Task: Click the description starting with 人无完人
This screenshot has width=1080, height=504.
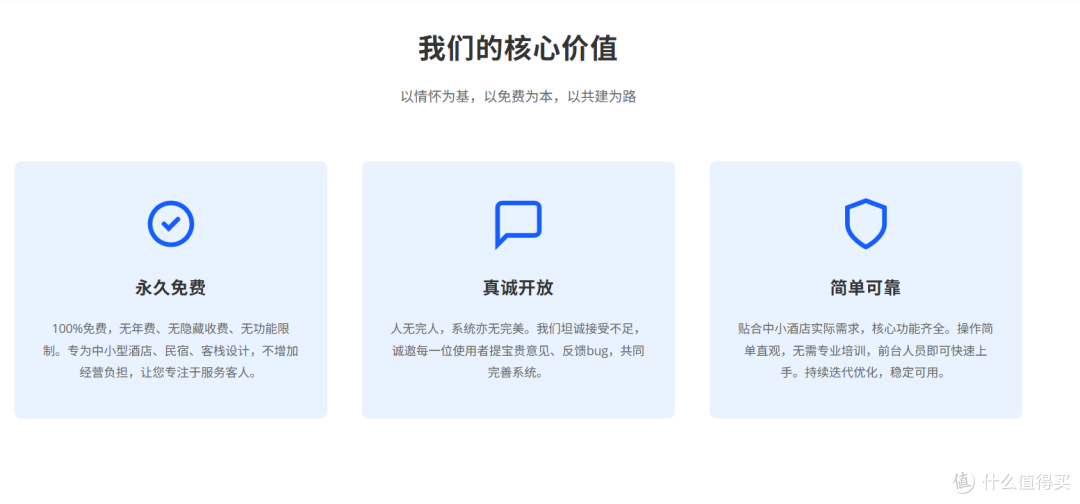Action: pos(518,351)
